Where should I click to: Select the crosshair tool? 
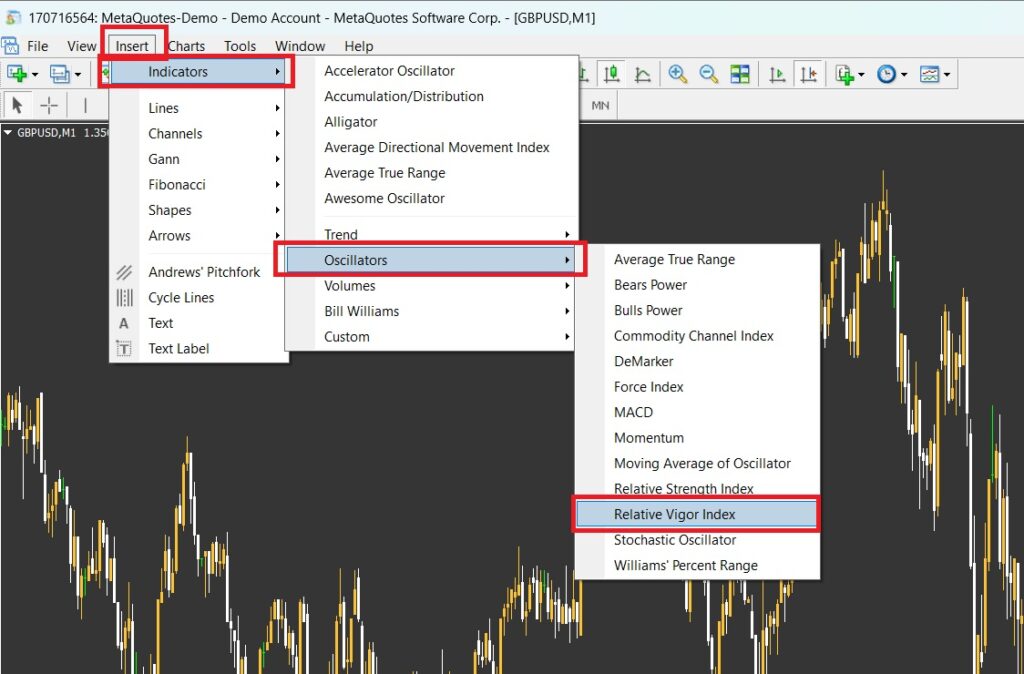pos(48,105)
